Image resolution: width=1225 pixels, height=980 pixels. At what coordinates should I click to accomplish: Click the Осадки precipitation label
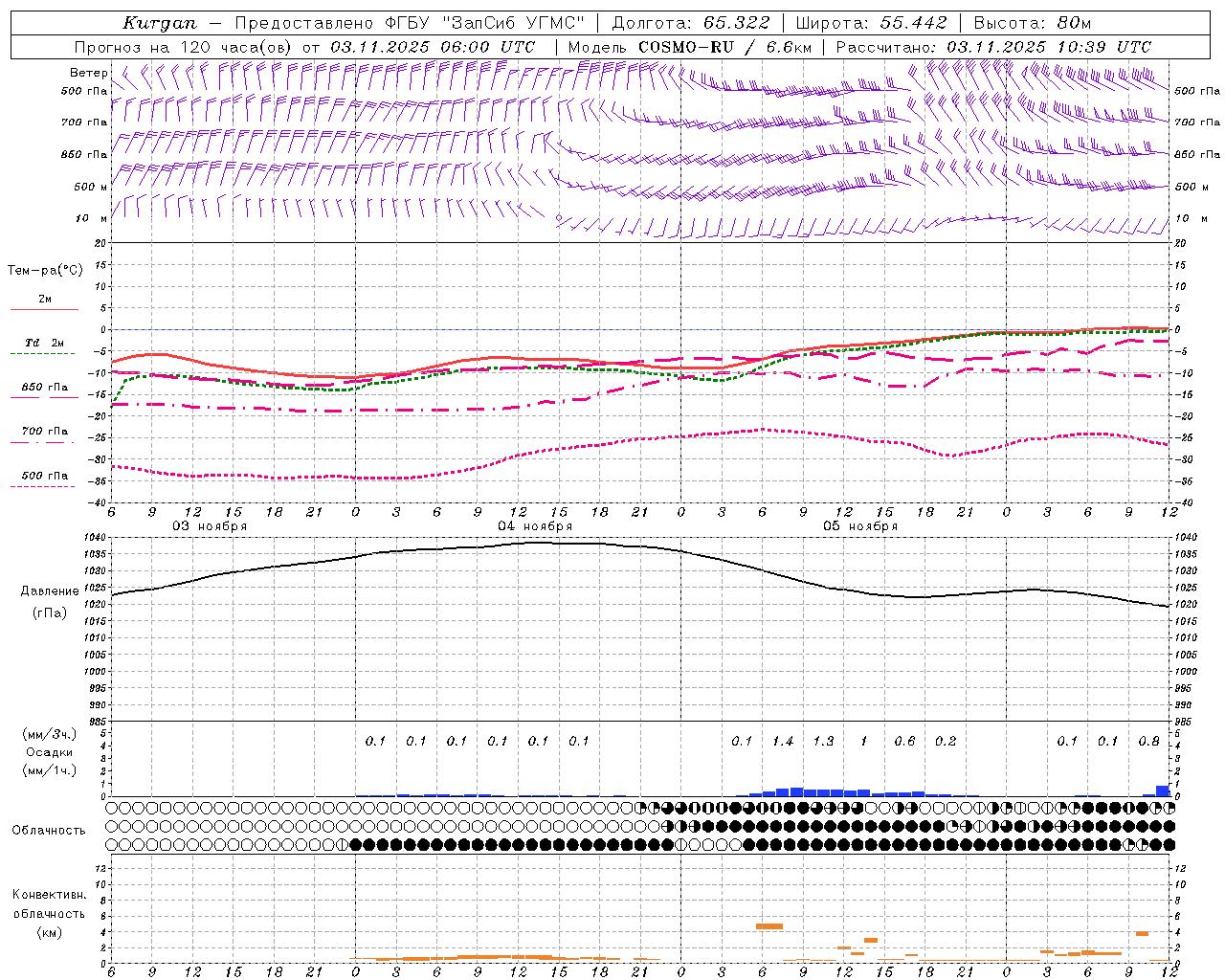coord(49,752)
